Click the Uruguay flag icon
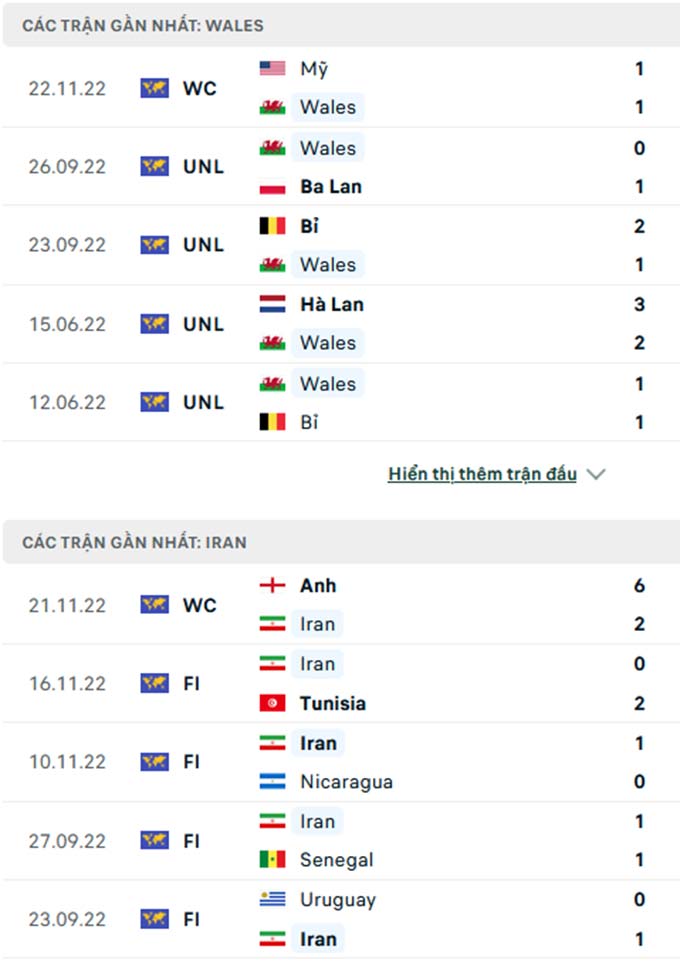680x970 pixels. [x=272, y=900]
